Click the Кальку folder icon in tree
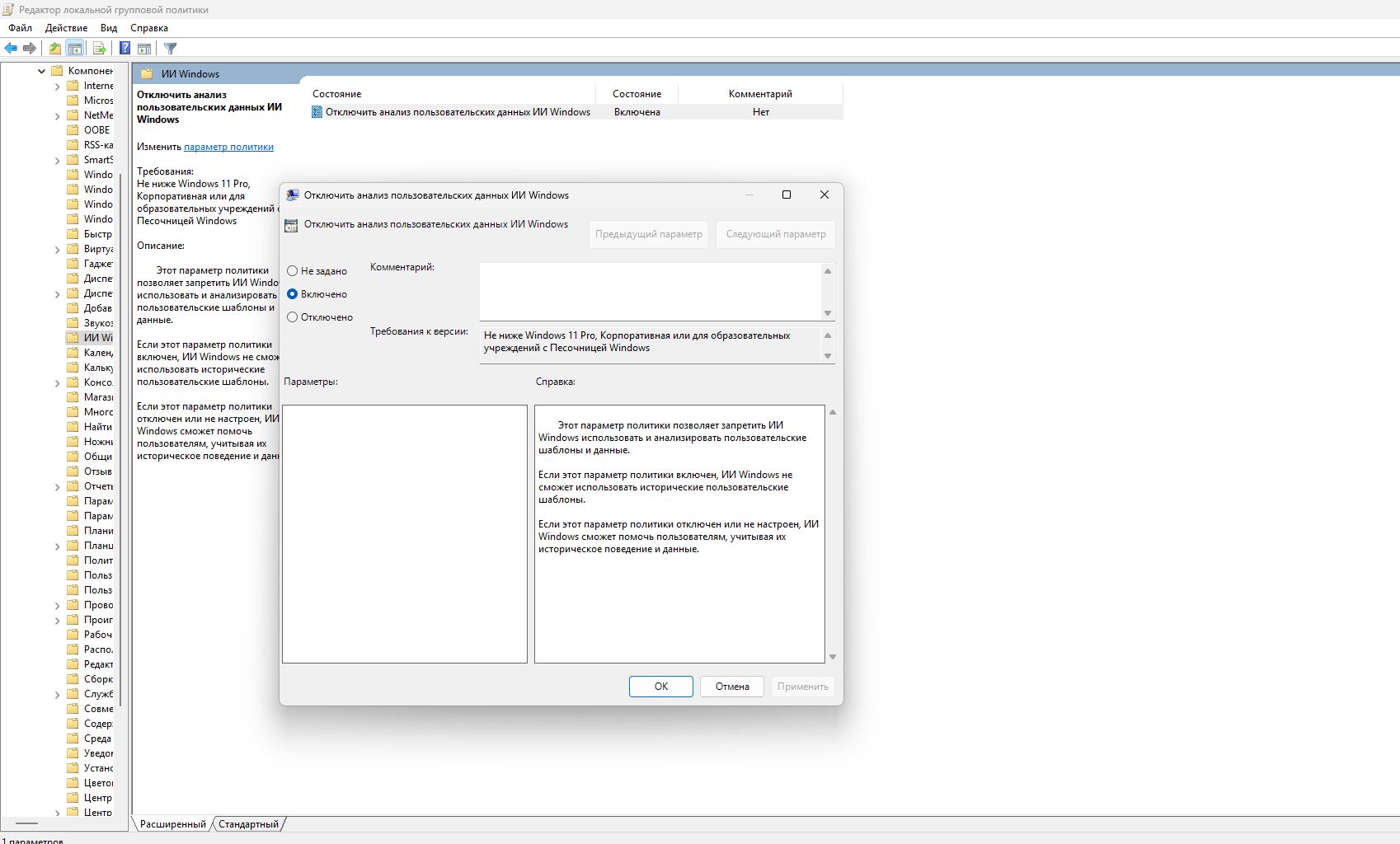Screen dimensions: 1400x844 73,368
